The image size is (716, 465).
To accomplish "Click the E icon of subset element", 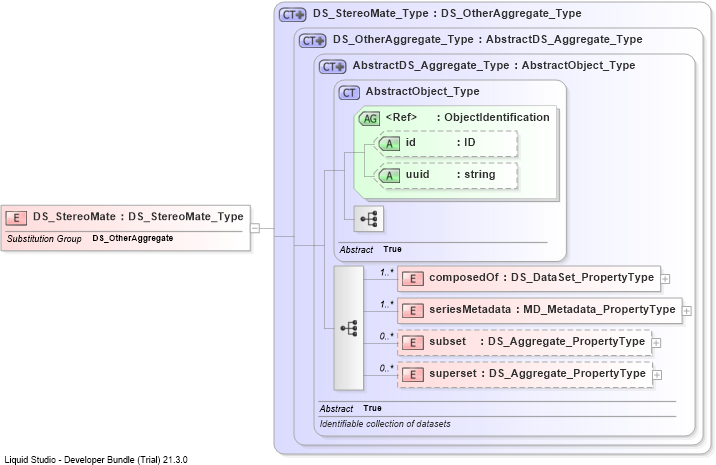I will 413,343.
